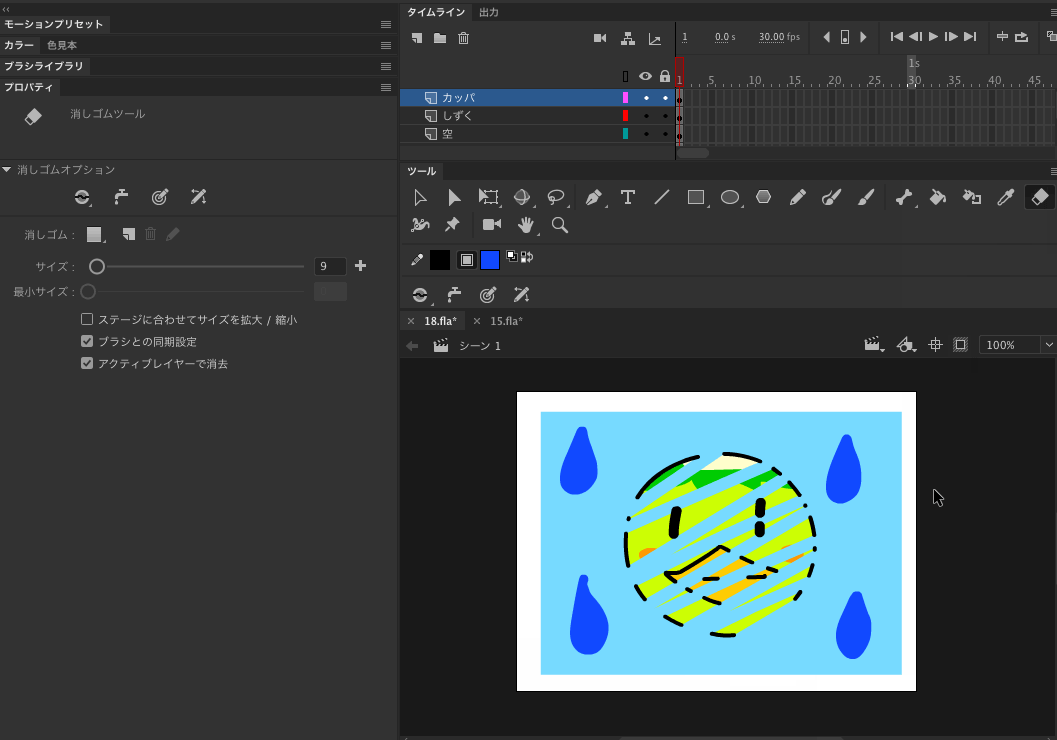Open the stage zoom percentage dropdown
1057x740 pixels.
(x=1049, y=344)
